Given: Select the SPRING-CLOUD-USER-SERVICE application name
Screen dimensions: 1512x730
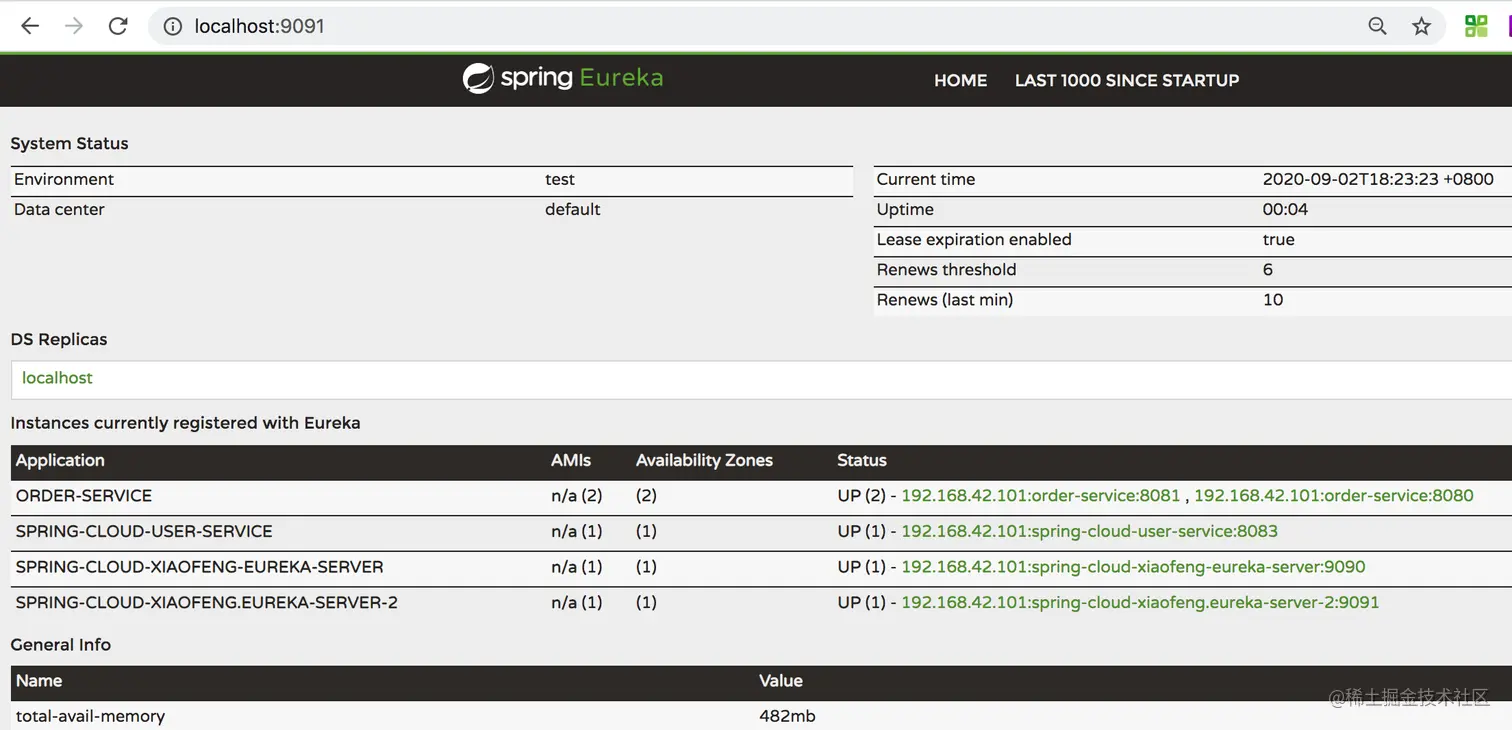Looking at the screenshot, I should tap(144, 531).
